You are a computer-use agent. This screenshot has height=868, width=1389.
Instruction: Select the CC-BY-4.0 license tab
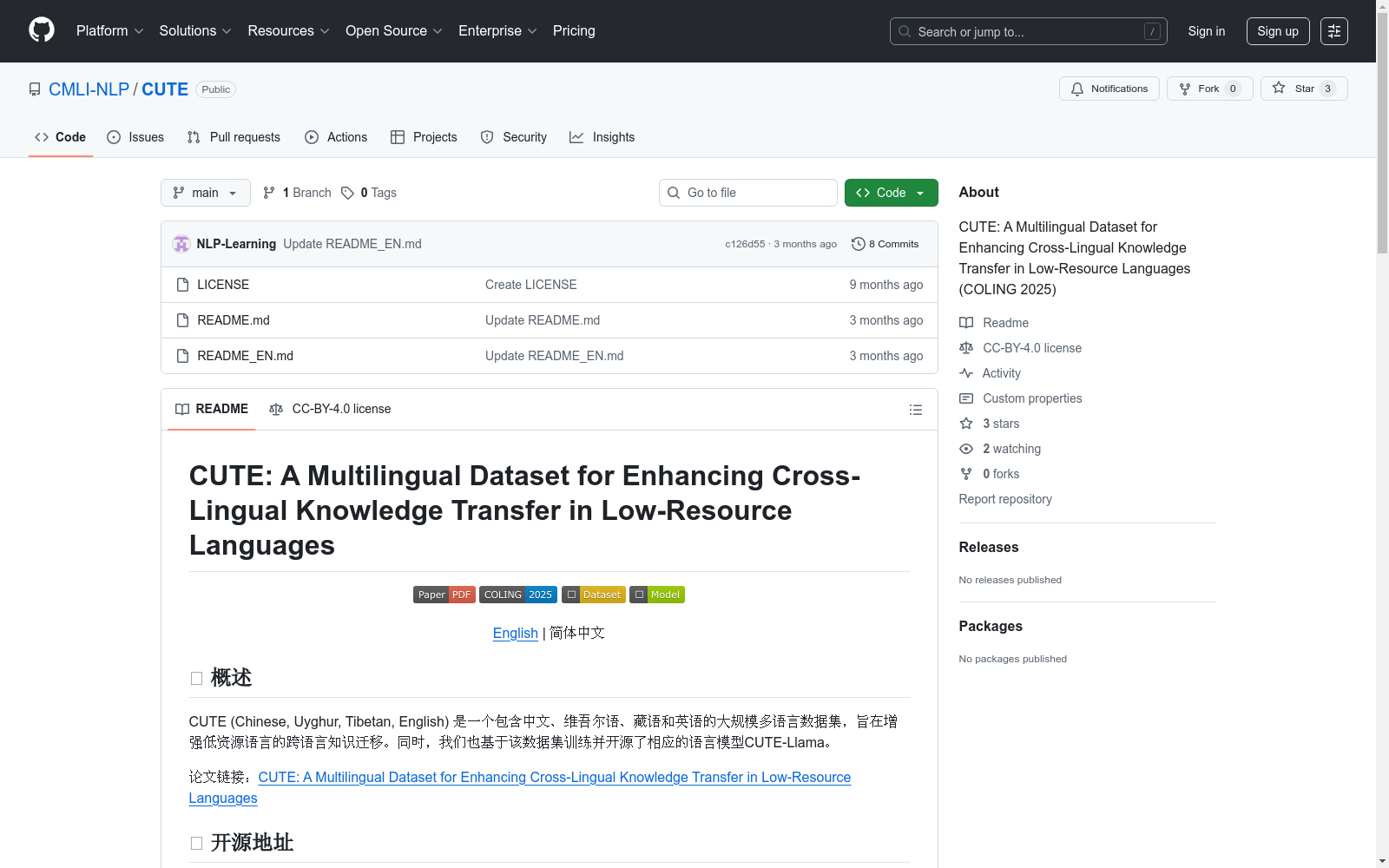pos(330,409)
